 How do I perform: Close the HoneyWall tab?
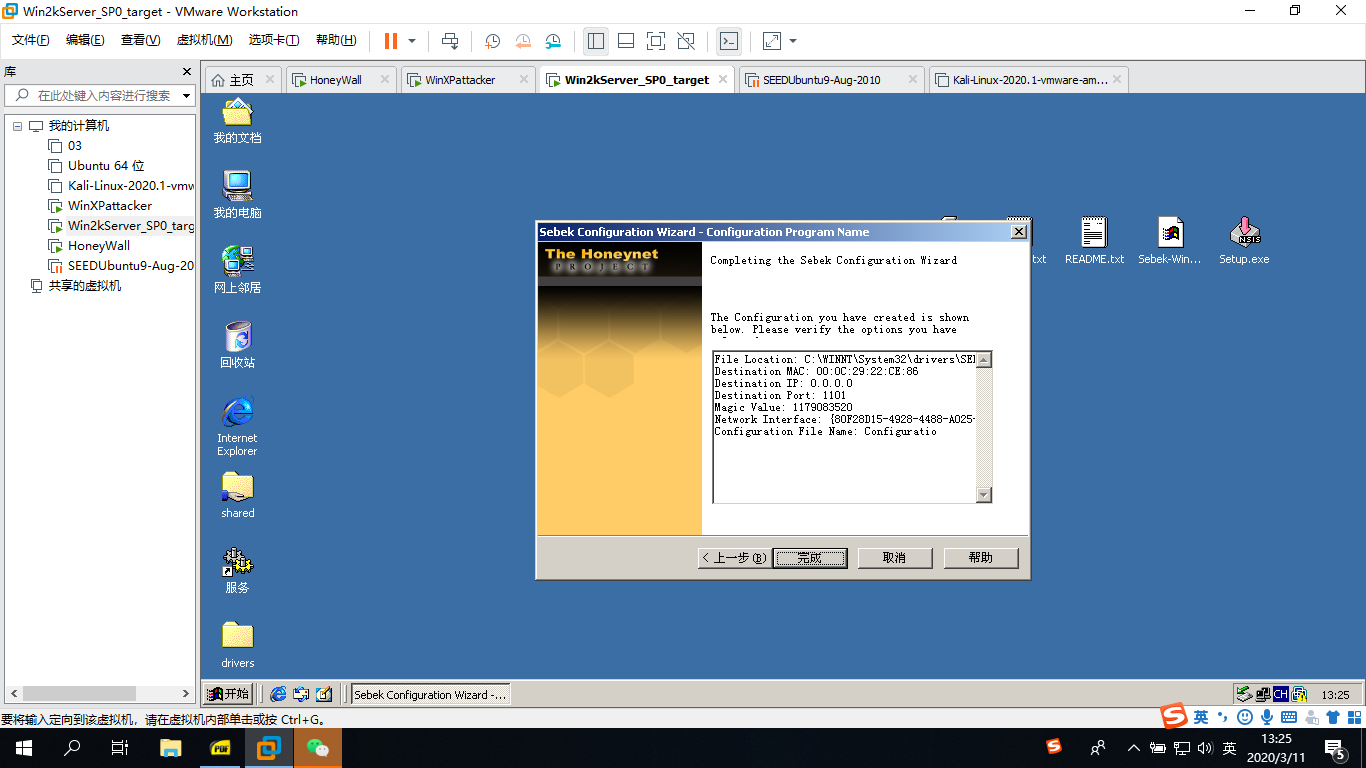click(x=385, y=80)
